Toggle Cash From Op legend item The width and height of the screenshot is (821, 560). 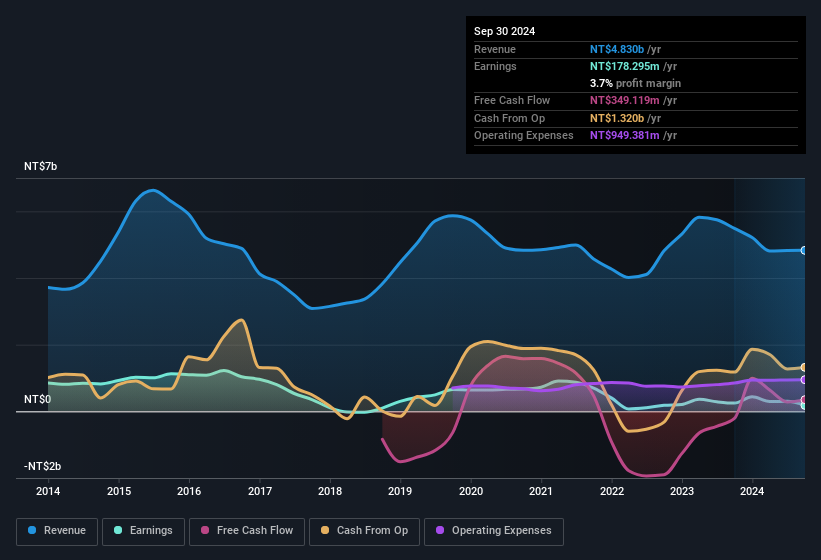363,530
